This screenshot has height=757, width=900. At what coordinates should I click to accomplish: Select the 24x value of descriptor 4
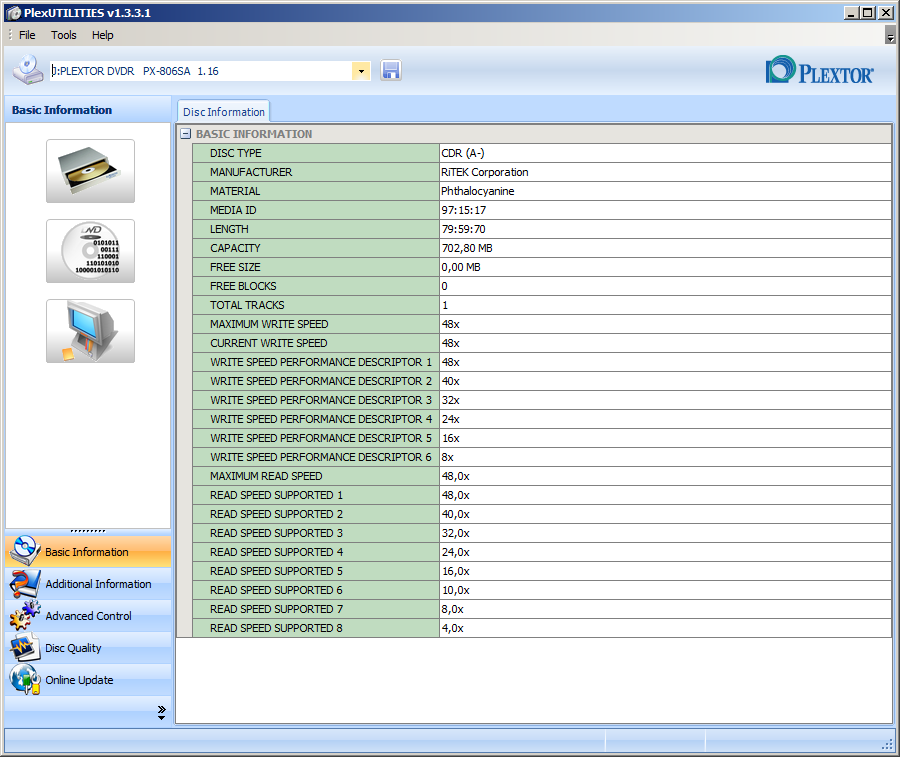pyautogui.click(x=451, y=419)
